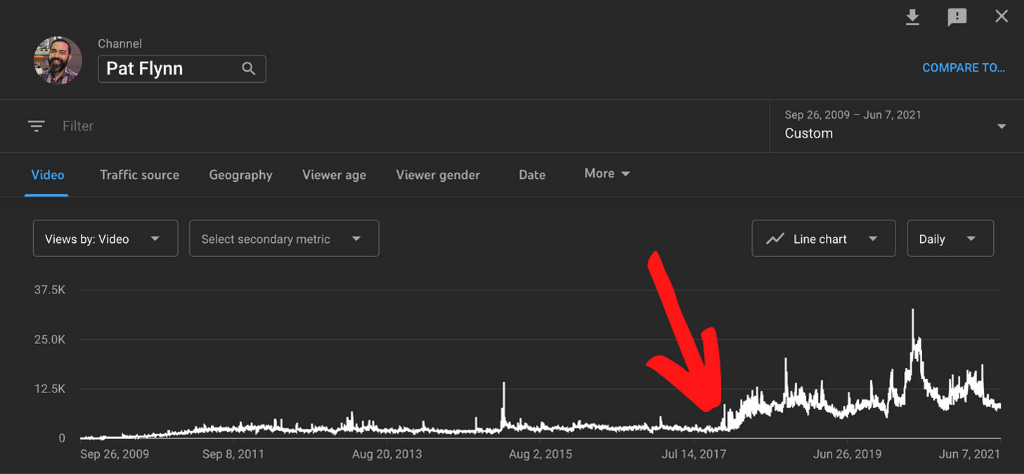1024x474 pixels.
Task: Click the Aug 20, 2013 date label
Action: pos(388,454)
